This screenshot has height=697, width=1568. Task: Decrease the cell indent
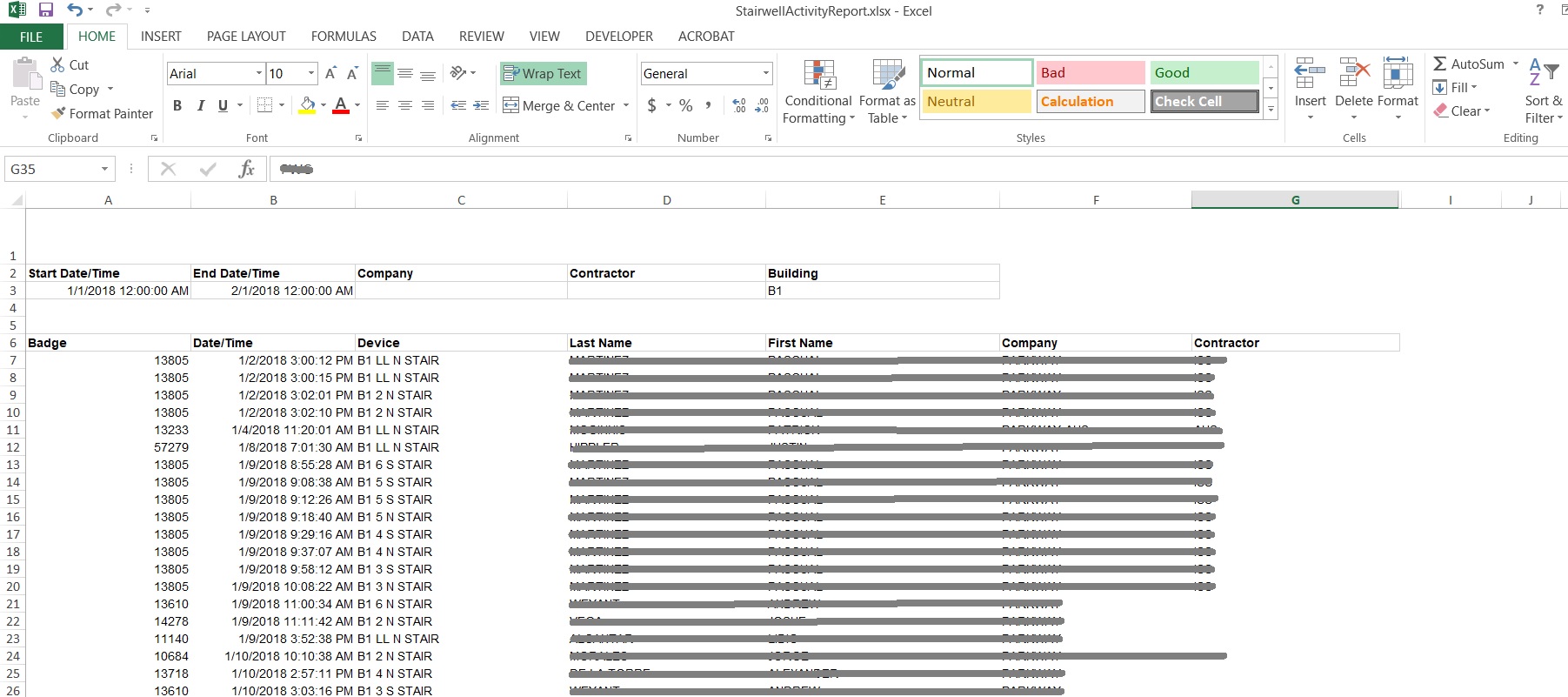tap(458, 105)
